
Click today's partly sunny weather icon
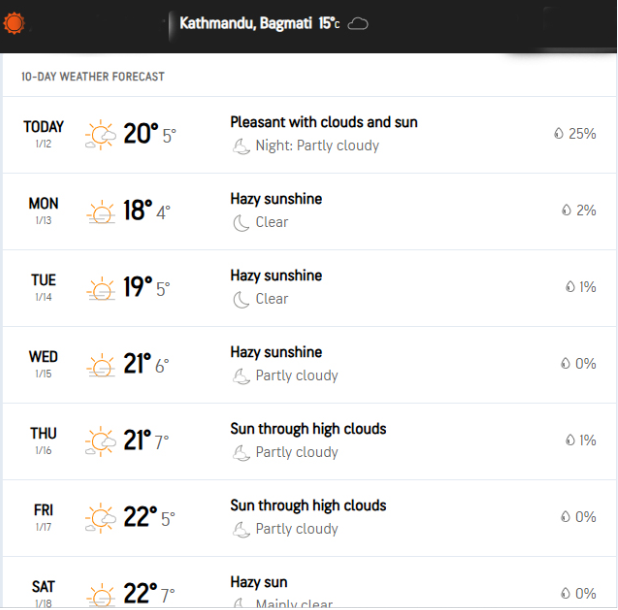point(101,134)
